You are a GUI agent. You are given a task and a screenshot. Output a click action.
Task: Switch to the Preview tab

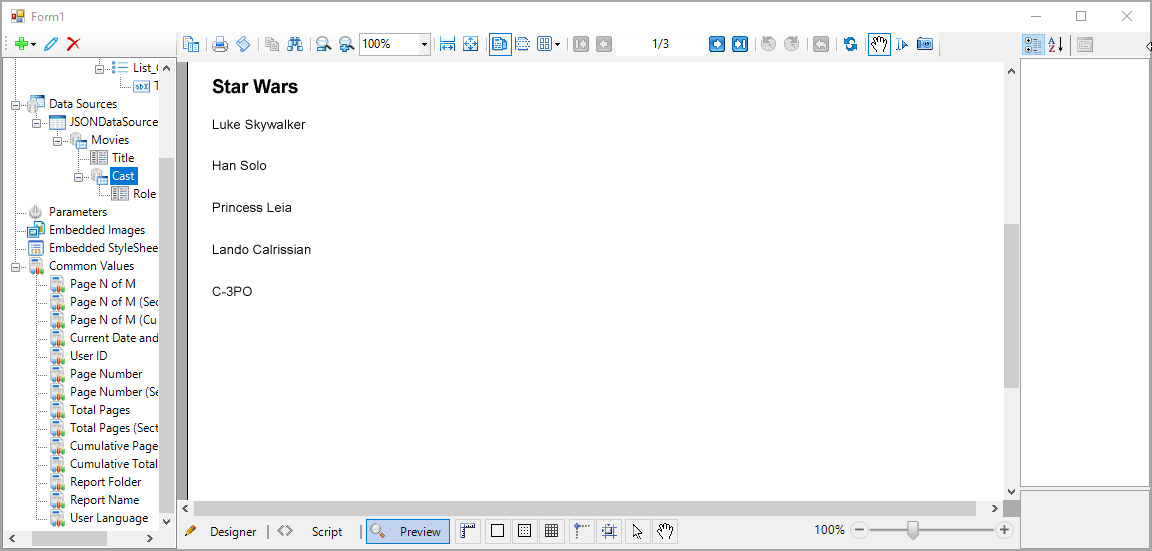tap(408, 532)
